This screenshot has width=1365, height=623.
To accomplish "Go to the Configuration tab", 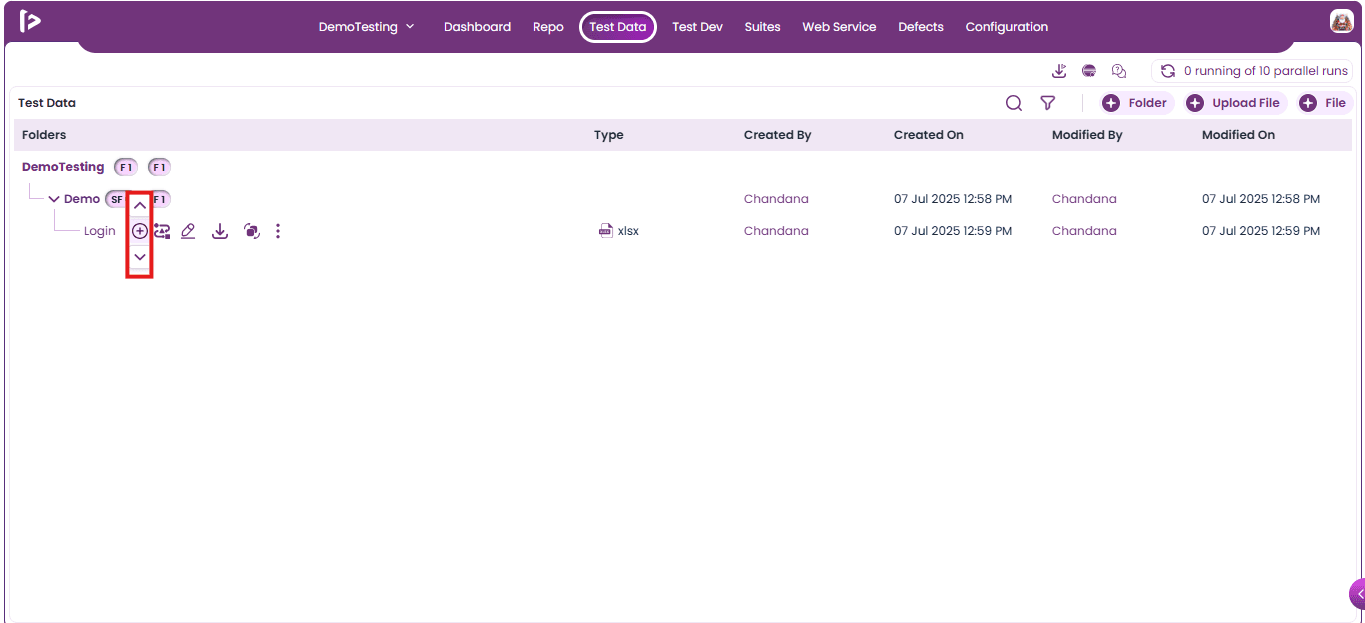I will (x=1007, y=27).
